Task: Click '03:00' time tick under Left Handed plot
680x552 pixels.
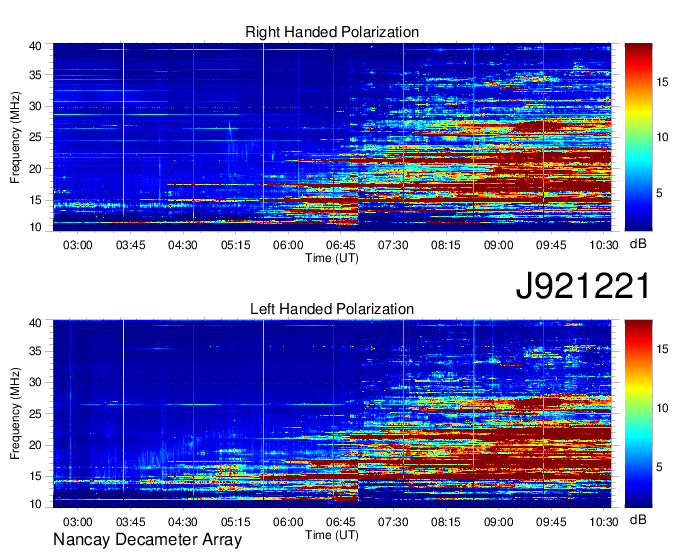Action: [x=78, y=522]
